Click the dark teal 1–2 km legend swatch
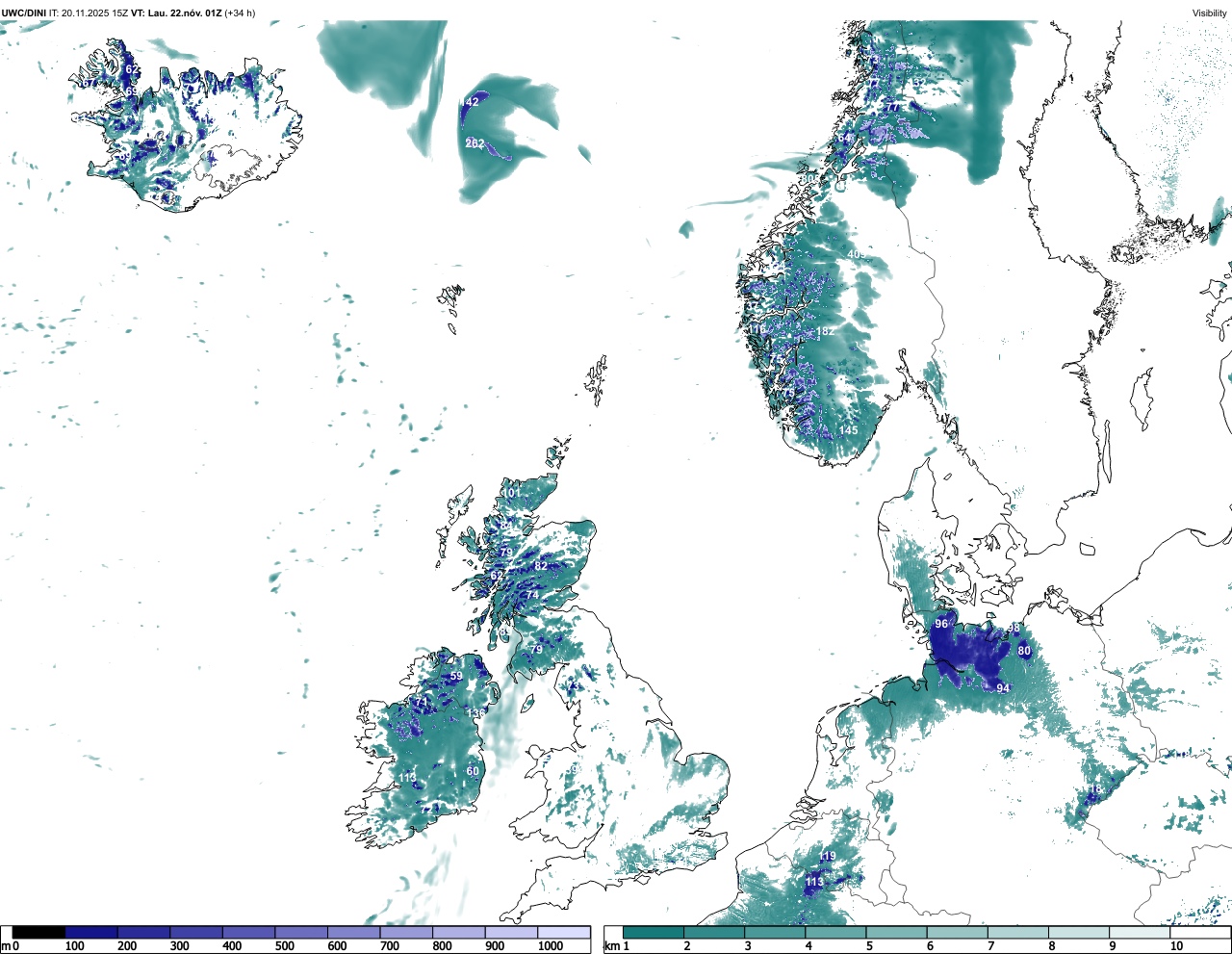Image resolution: width=1232 pixels, height=954 pixels. click(x=654, y=933)
